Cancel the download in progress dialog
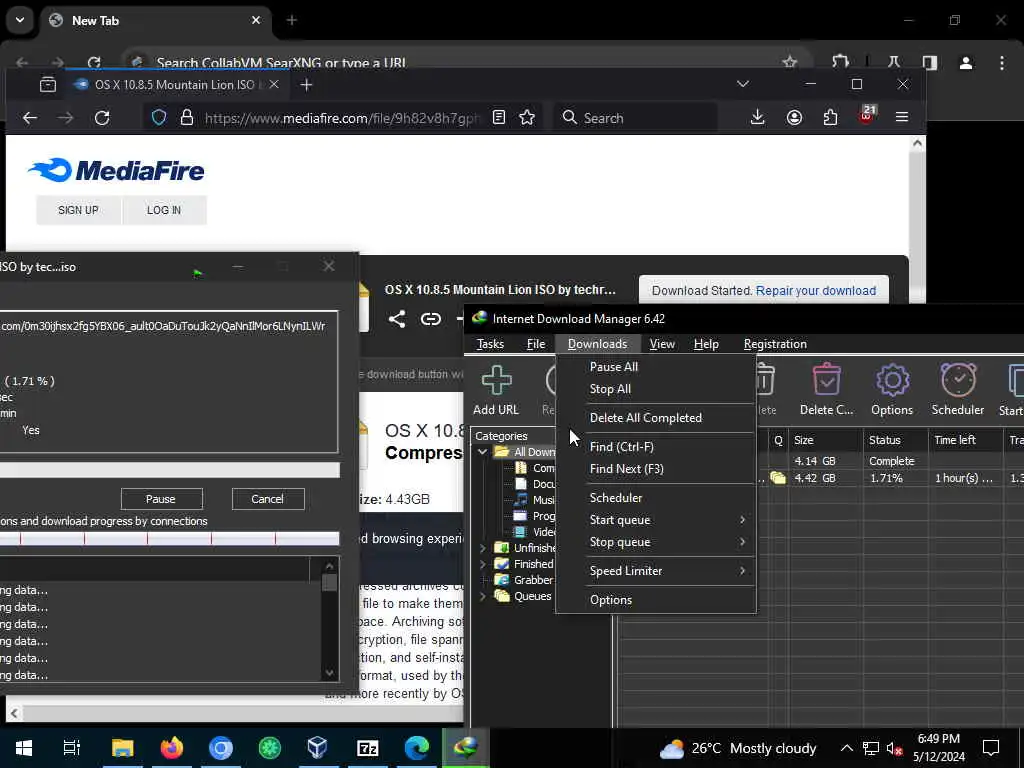 coord(268,499)
